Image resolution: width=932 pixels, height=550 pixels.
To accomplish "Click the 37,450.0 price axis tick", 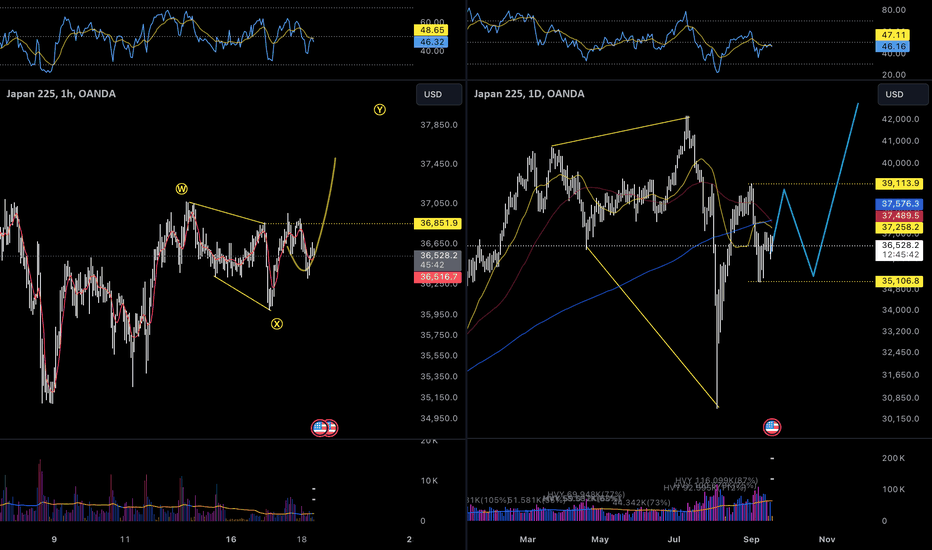I will (439, 164).
